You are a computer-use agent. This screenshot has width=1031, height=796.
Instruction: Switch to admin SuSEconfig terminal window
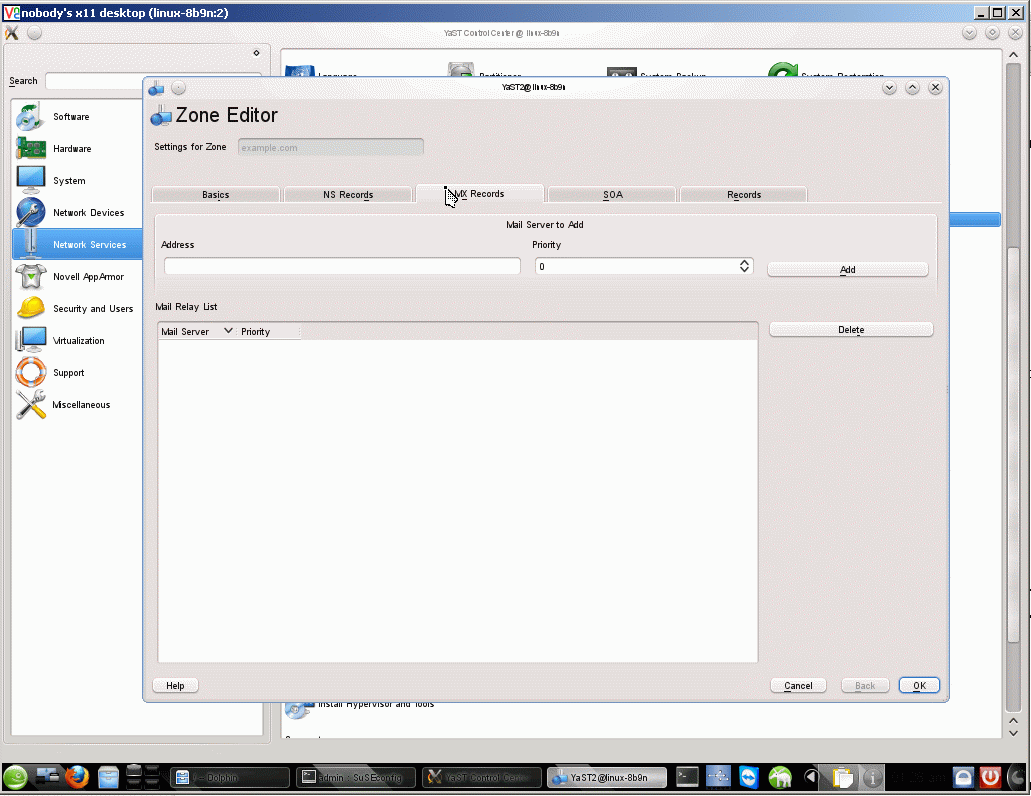click(356, 778)
